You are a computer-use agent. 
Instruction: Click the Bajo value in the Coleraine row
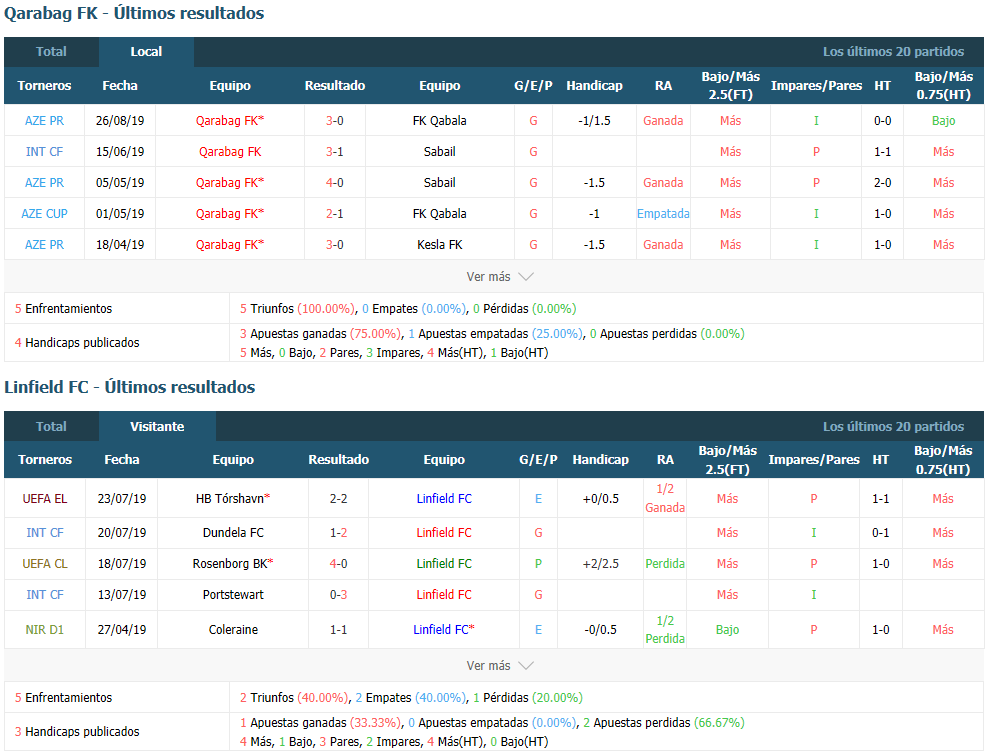pyautogui.click(x=727, y=630)
